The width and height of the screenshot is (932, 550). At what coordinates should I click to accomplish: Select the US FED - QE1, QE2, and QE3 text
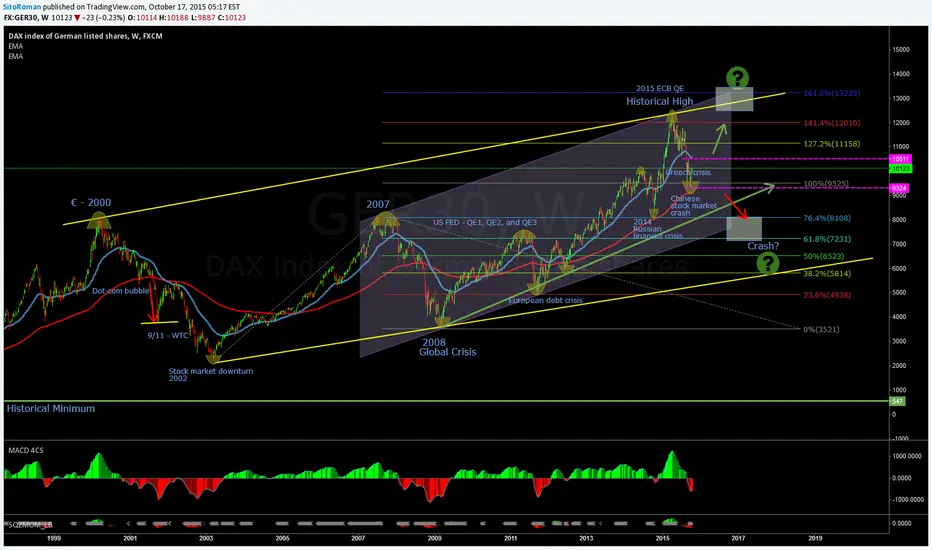coord(484,222)
